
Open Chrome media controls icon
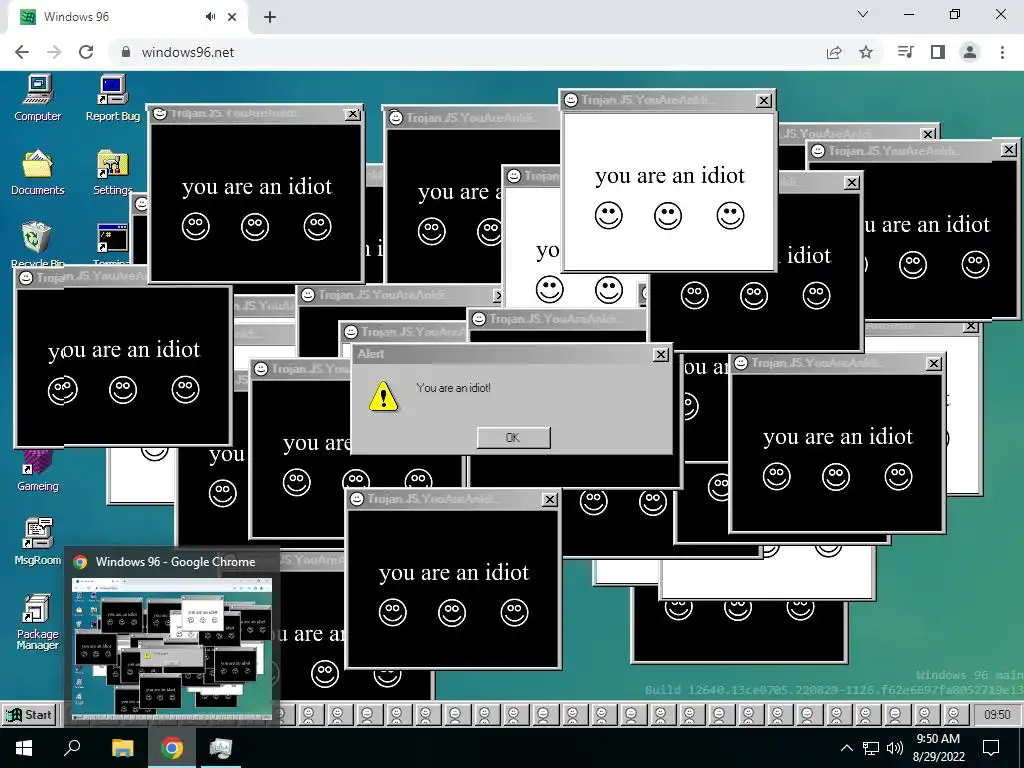tap(905, 52)
